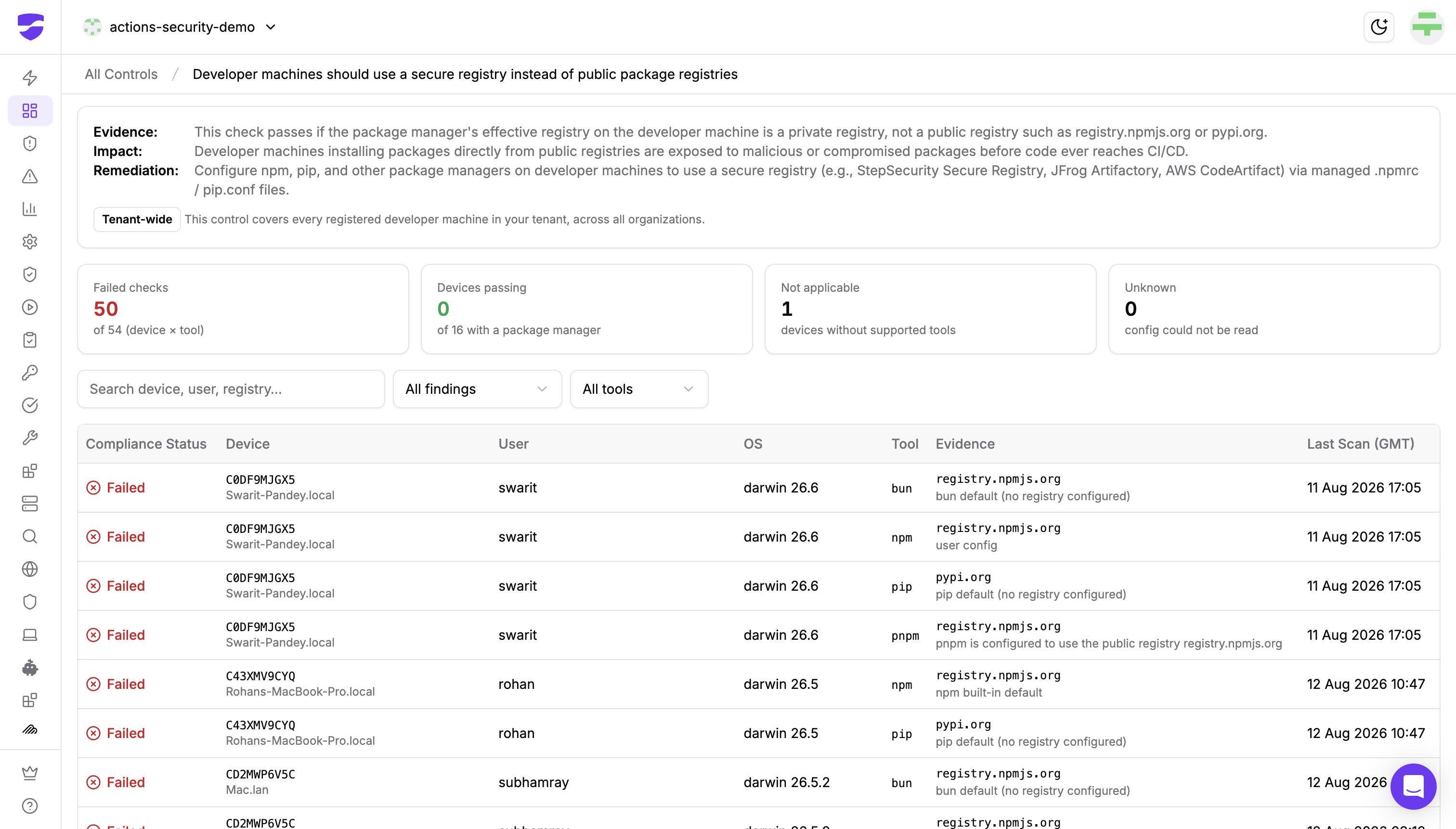Image resolution: width=1456 pixels, height=829 pixels.
Task: Open the warning triangle sidebar icon
Action: coord(30,176)
